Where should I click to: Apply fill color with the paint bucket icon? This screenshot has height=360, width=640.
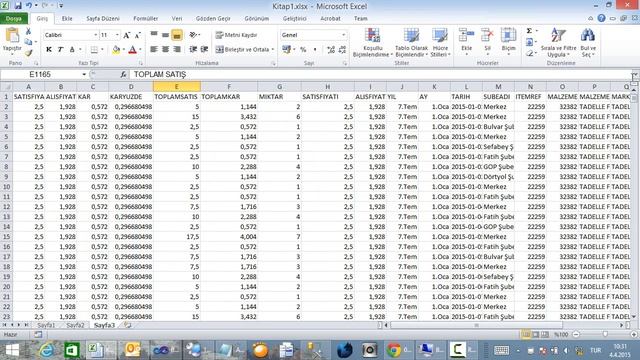click(116, 49)
